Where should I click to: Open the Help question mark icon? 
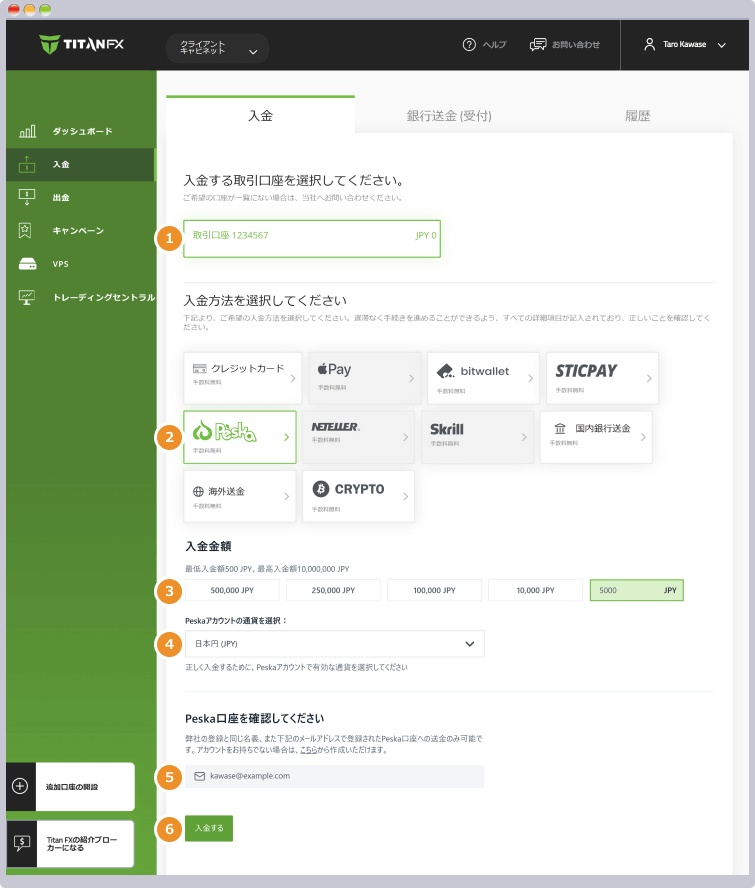coord(469,44)
